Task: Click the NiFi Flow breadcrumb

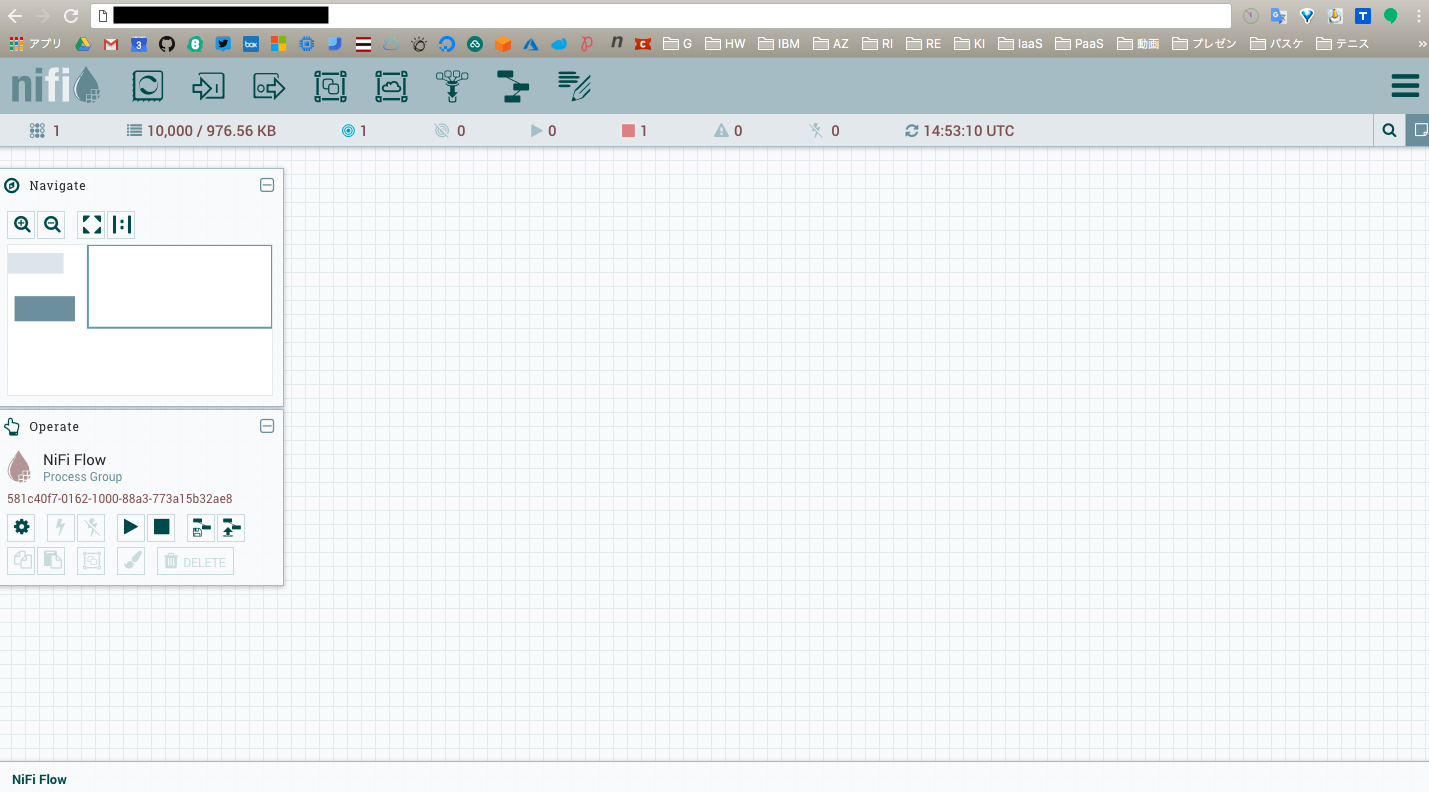Action: 39,779
